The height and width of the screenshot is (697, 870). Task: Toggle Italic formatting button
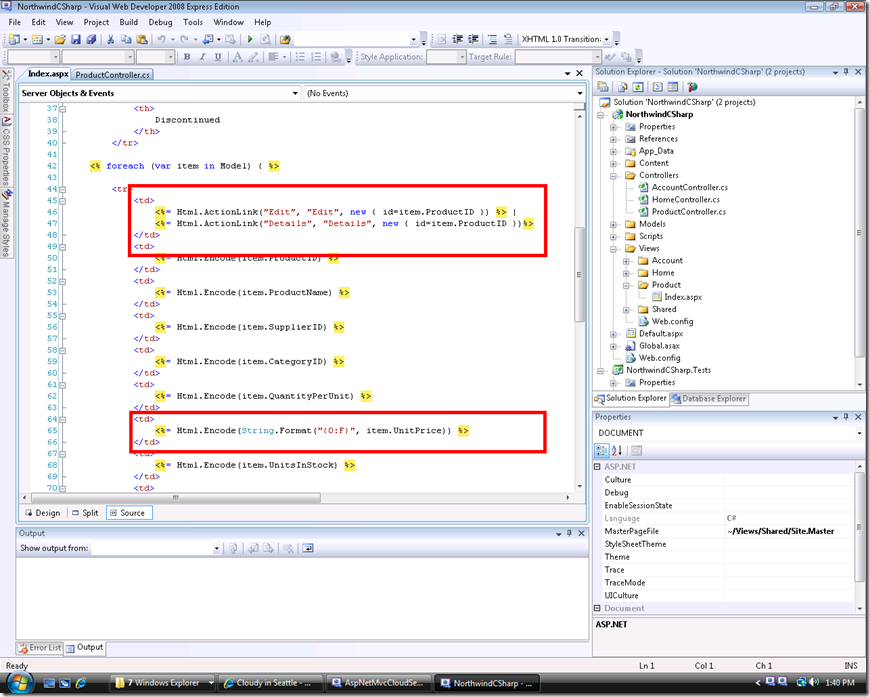pos(203,57)
